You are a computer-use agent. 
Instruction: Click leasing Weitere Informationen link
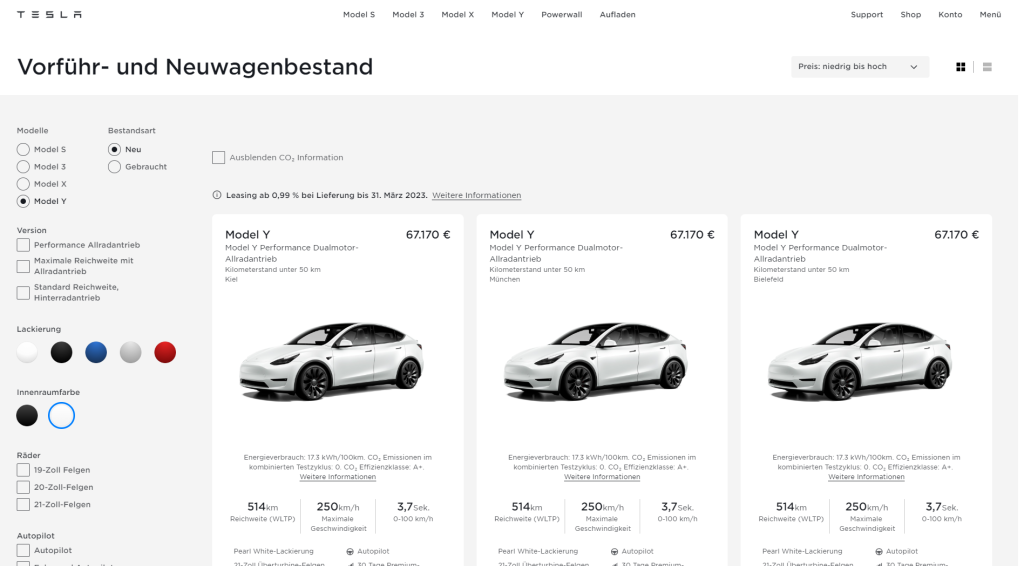coord(477,195)
